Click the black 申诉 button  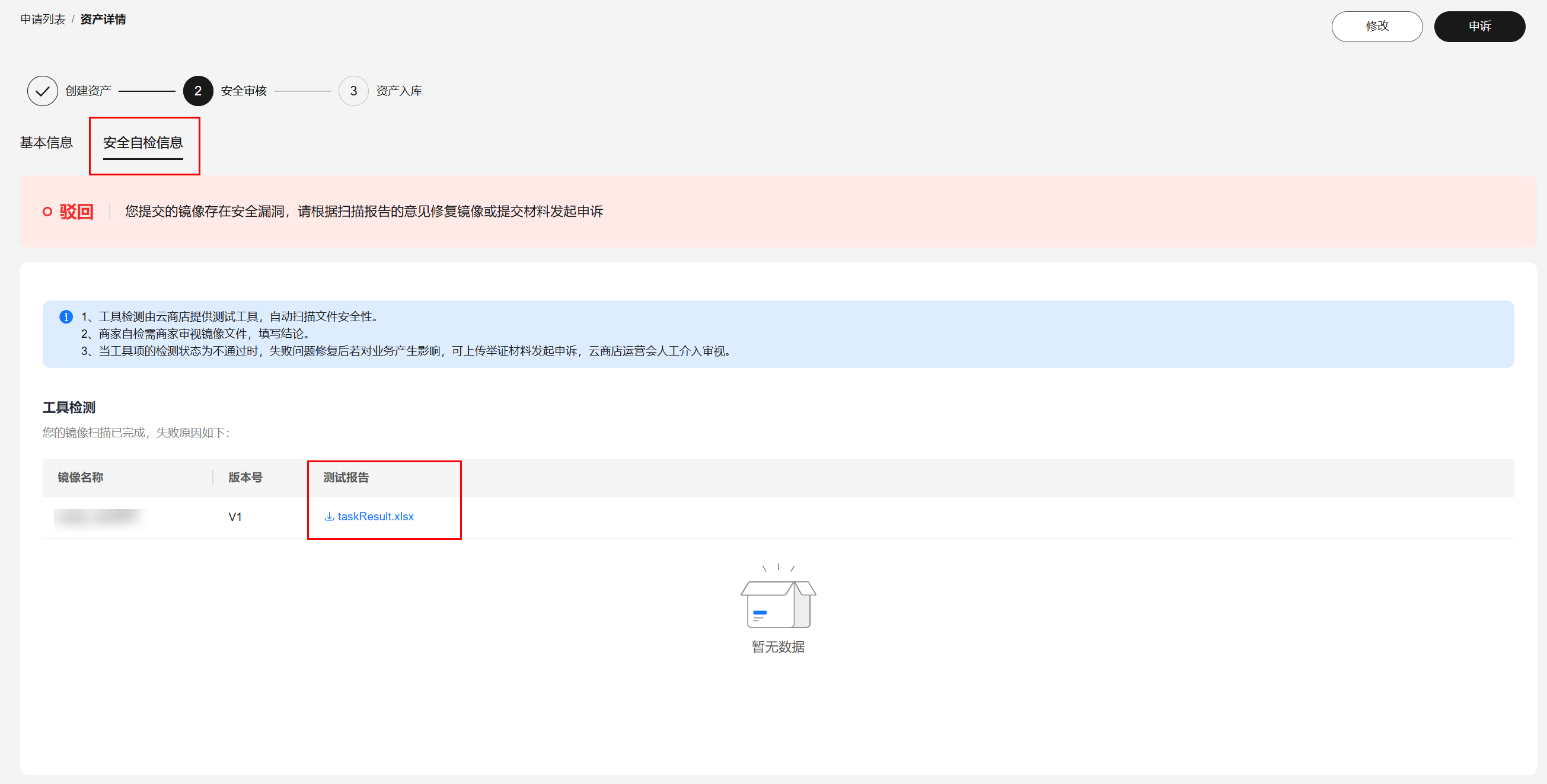1479,27
